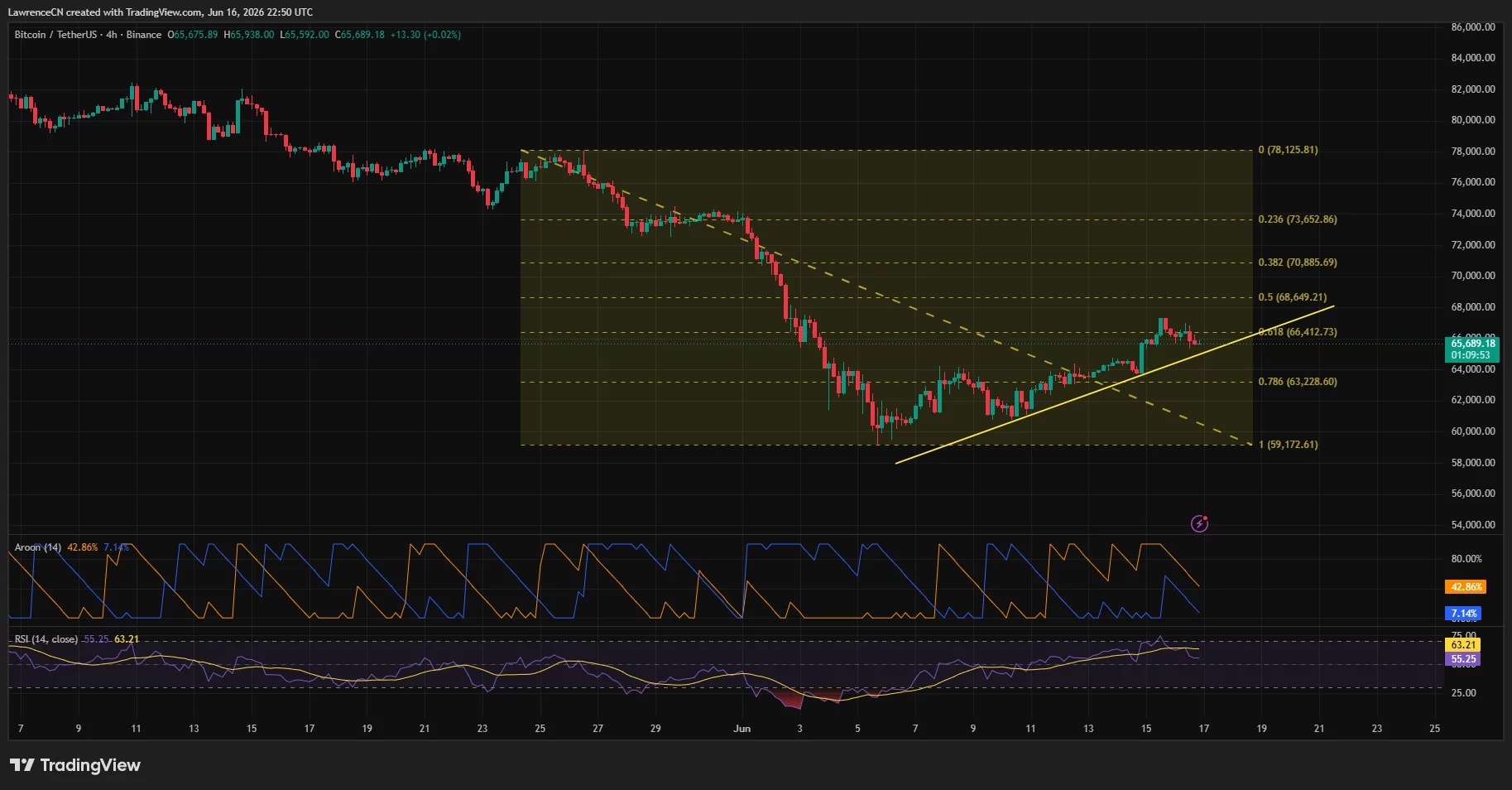Click the 74,000.00 price axis label
This screenshot has width=1512, height=790.
click(x=1473, y=214)
